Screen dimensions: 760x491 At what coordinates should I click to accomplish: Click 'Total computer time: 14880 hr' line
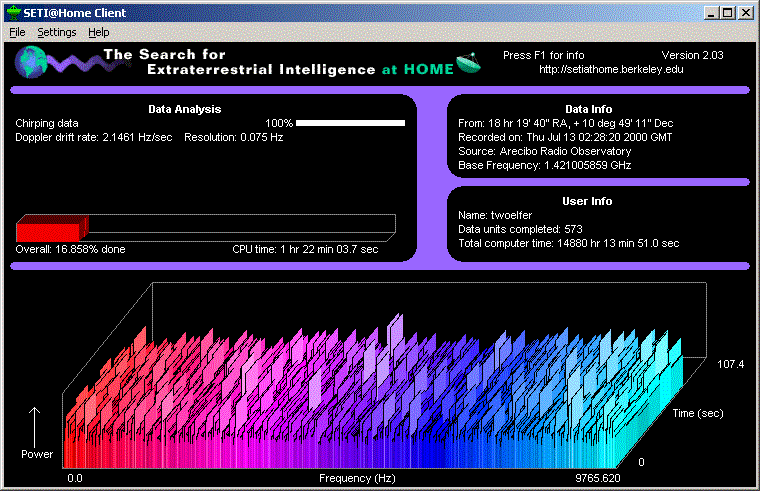coord(569,243)
